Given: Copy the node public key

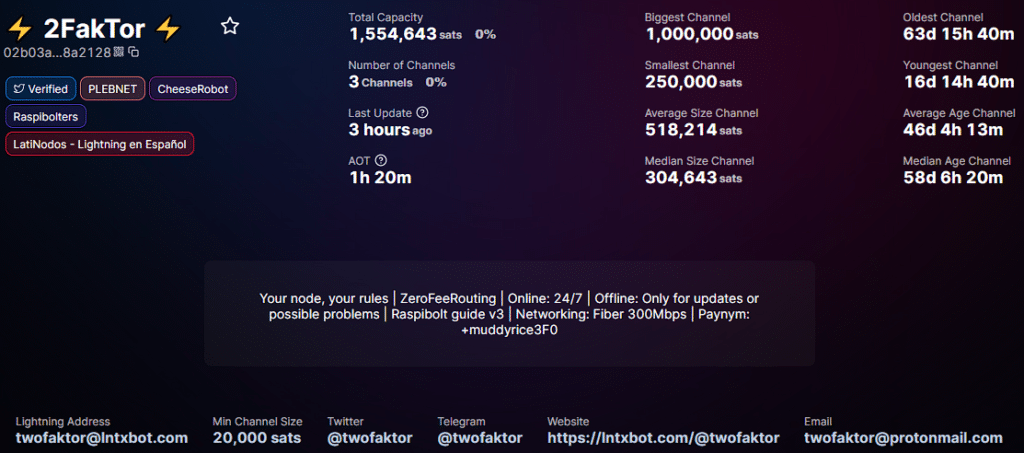Looking at the screenshot, I should 134,51.
